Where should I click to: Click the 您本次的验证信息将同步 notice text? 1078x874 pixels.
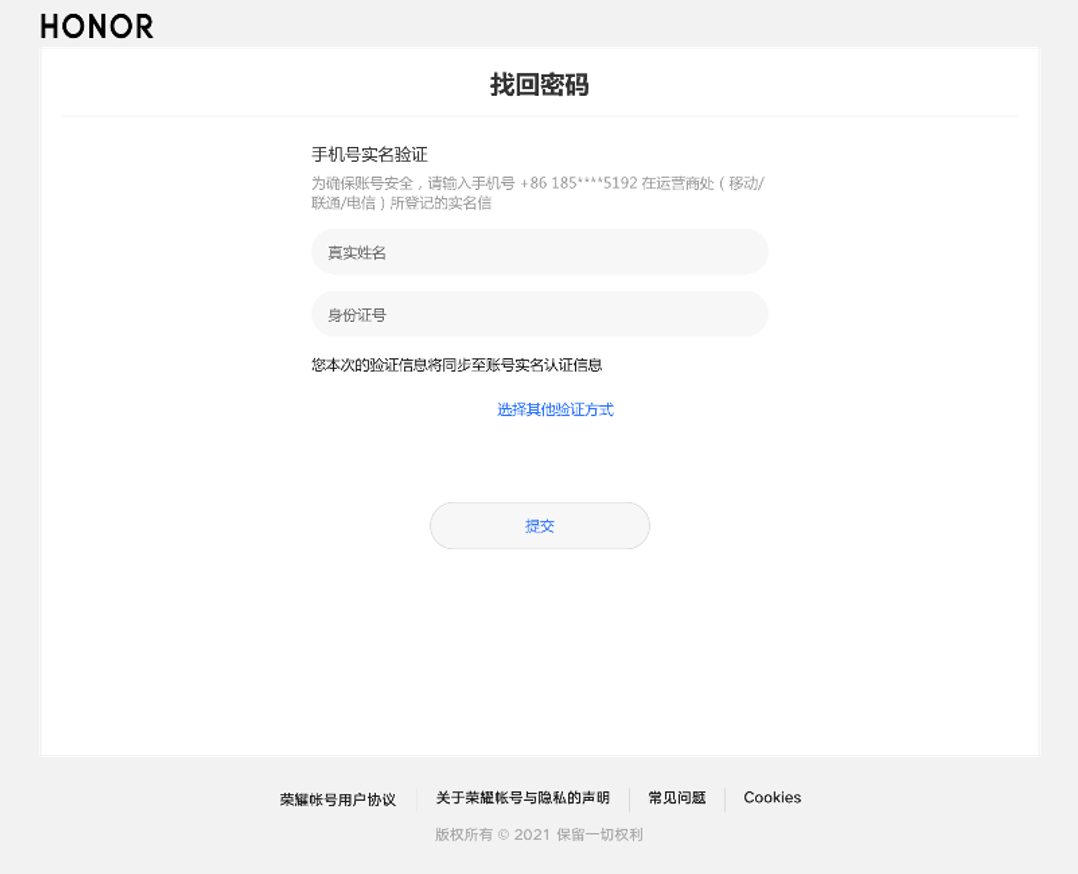click(457, 365)
